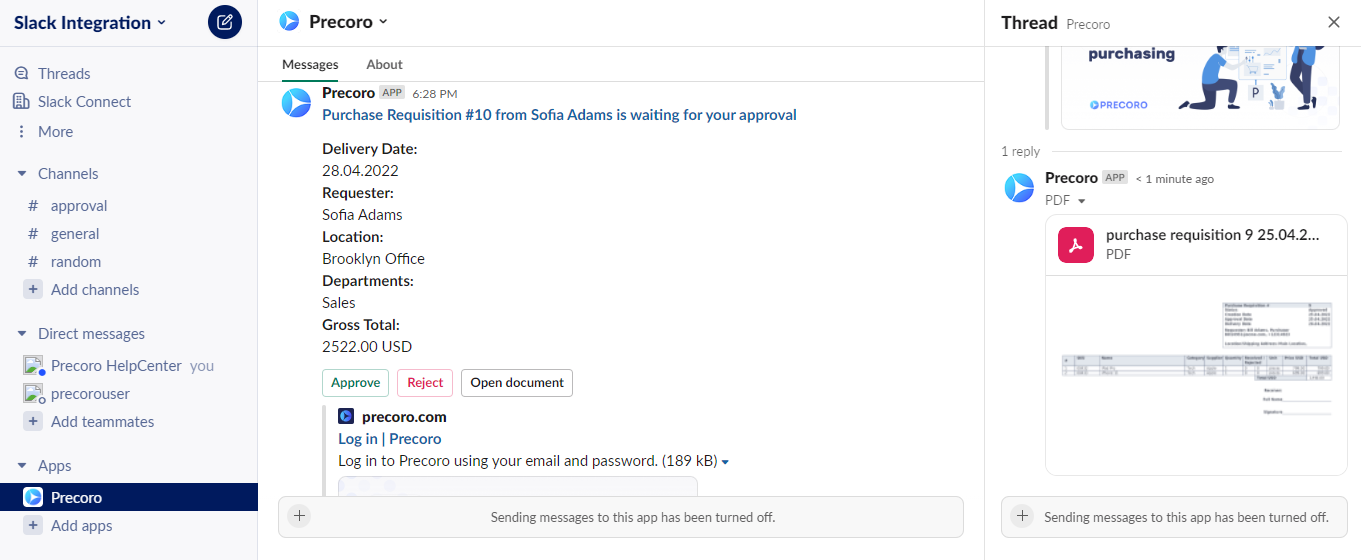Close the Thread panel

[x=1334, y=22]
